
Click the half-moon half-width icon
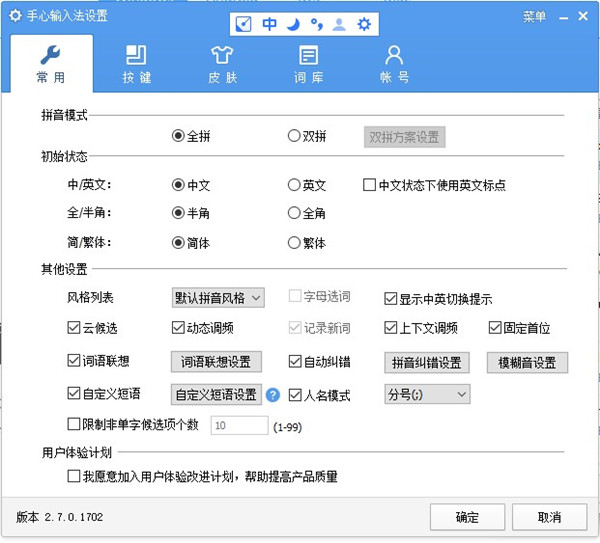[x=294, y=23]
